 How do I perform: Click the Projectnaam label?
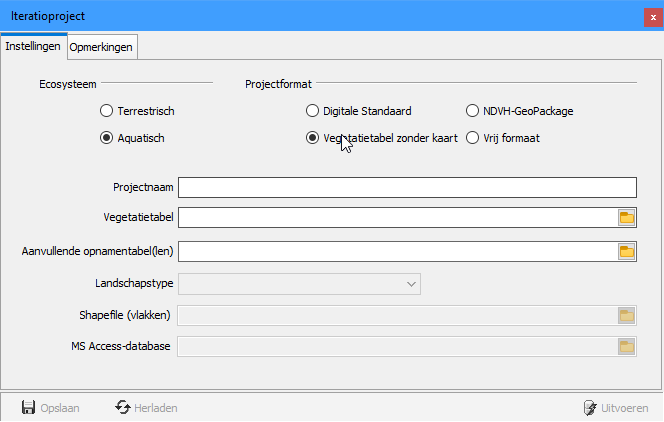pos(143,187)
